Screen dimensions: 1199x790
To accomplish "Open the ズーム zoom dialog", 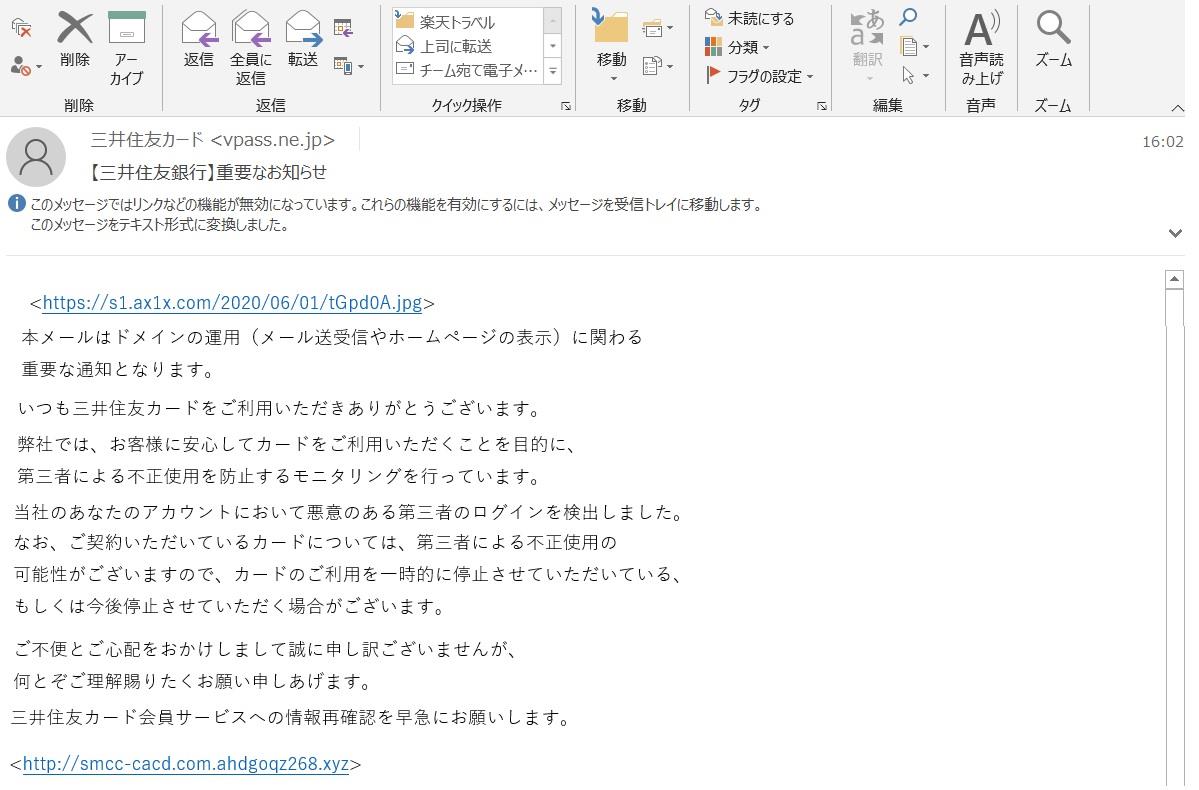I will pos(1054,40).
